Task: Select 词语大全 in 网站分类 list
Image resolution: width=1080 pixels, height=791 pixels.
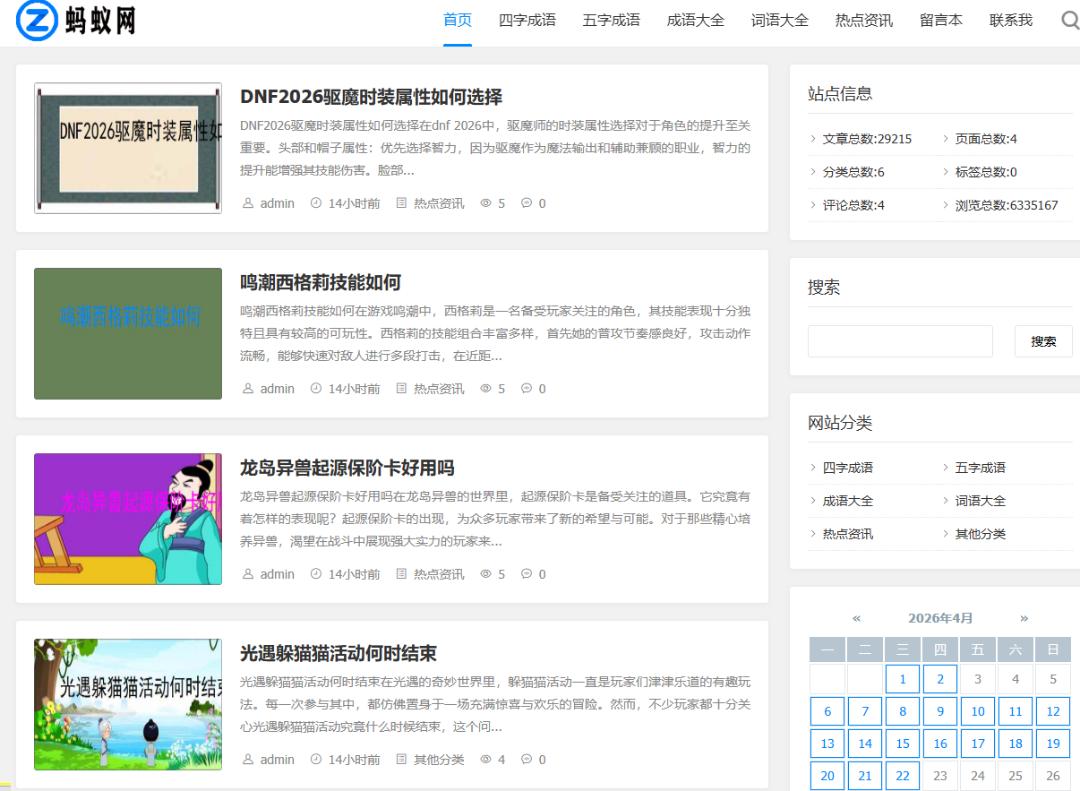Action: 980,501
